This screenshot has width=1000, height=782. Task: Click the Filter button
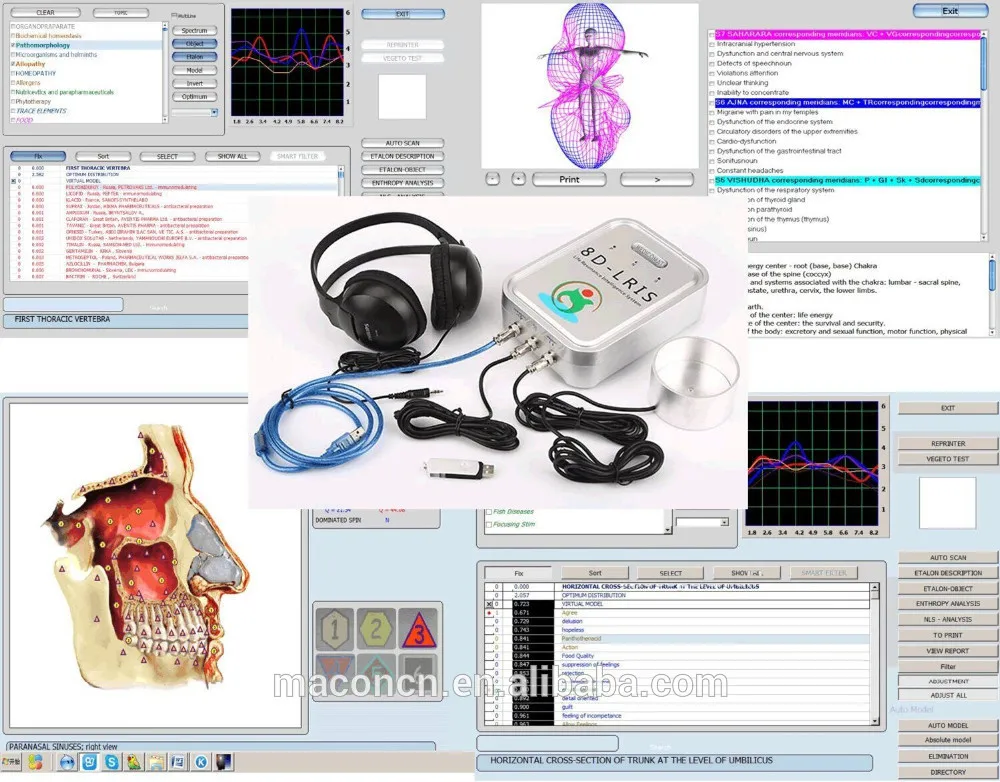tap(948, 667)
